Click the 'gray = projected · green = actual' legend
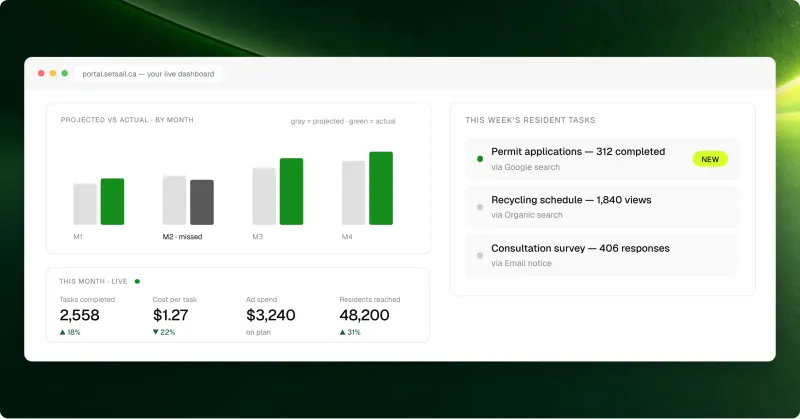 pos(343,121)
